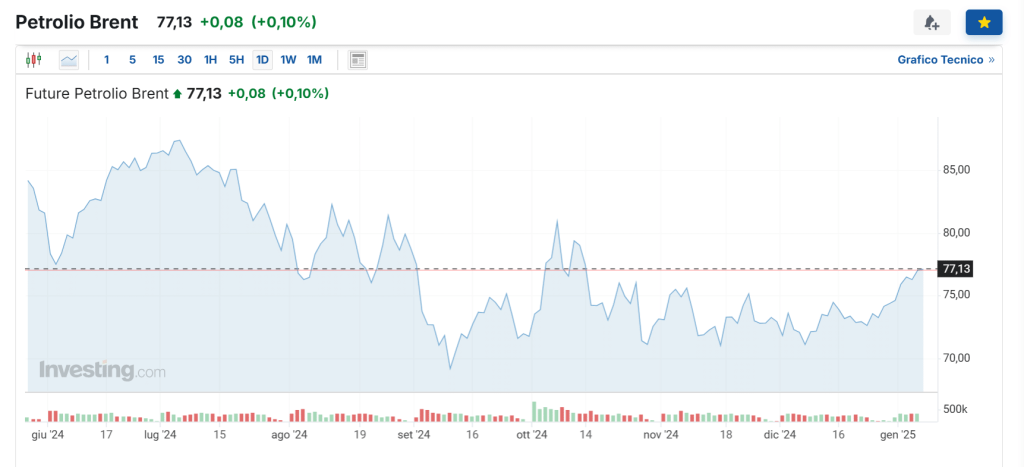
Task: Select the 30 minute interval
Action: point(184,60)
